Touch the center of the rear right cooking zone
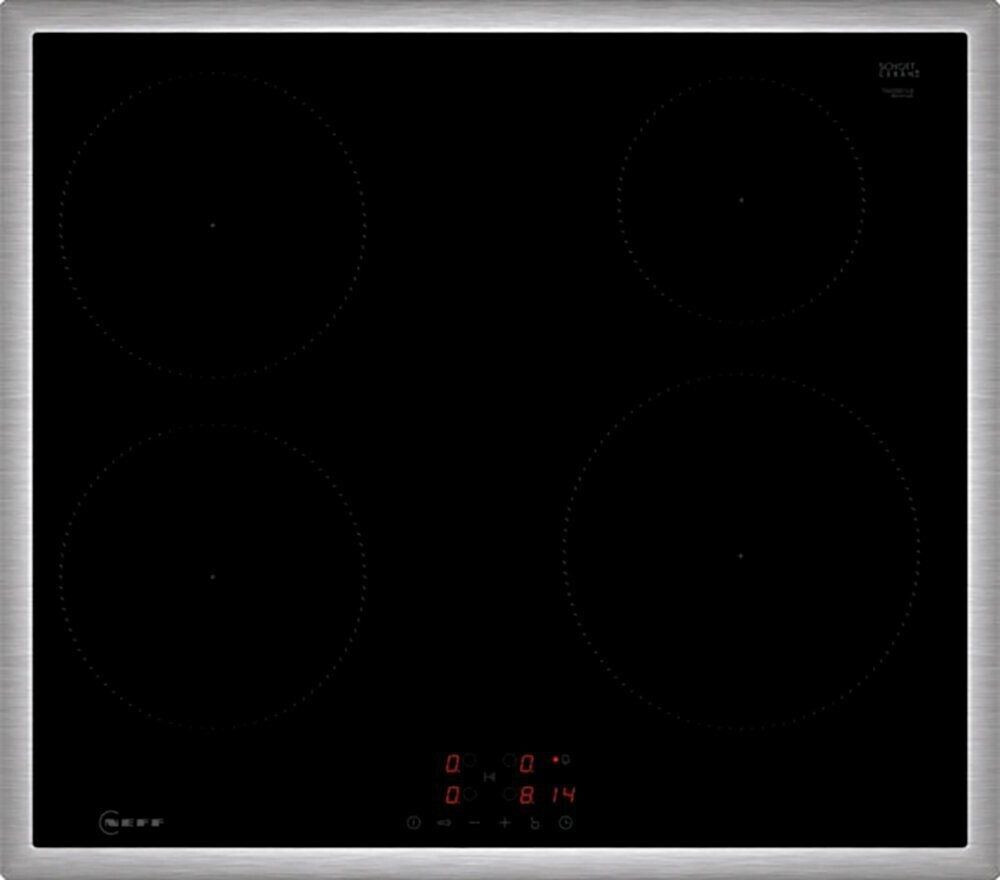This screenshot has width=1000, height=880. pos(741,200)
